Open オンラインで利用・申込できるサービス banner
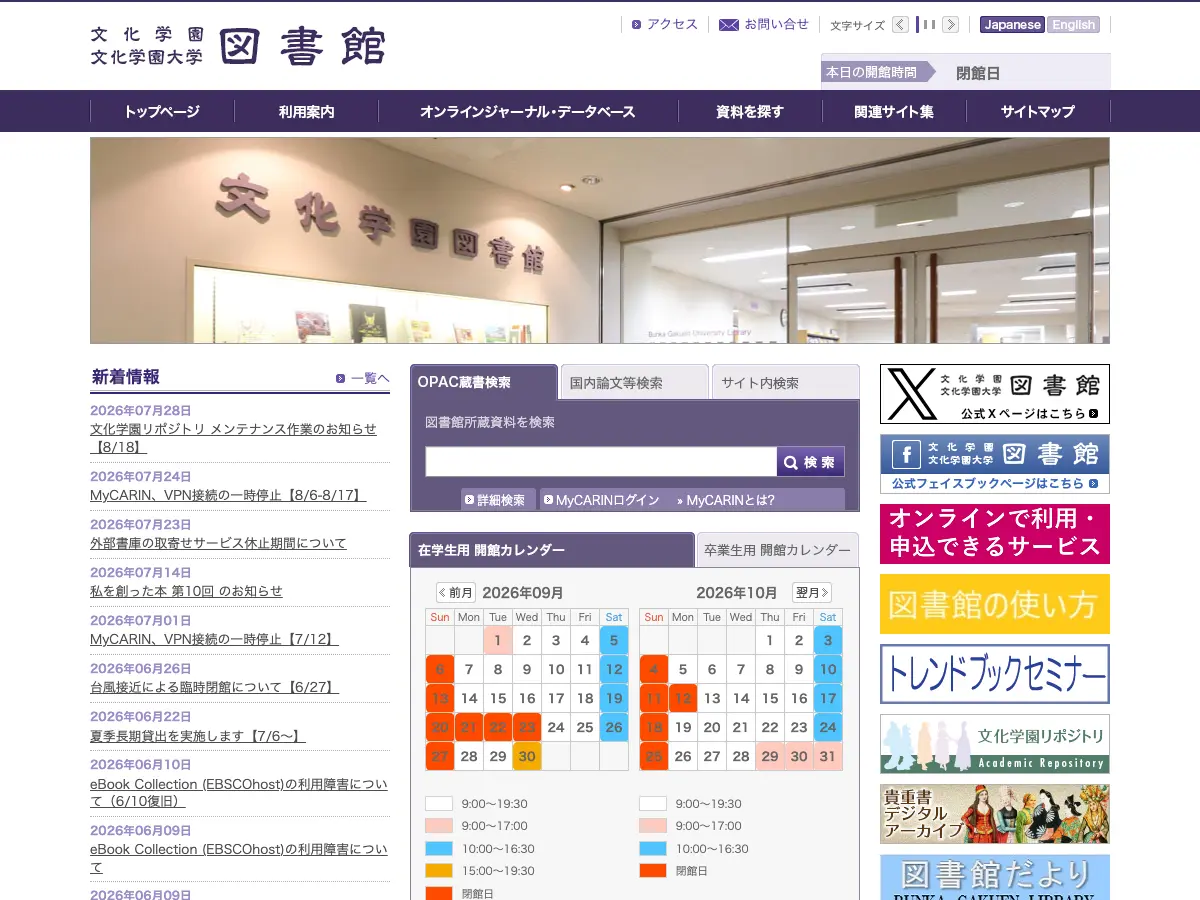 (x=995, y=534)
